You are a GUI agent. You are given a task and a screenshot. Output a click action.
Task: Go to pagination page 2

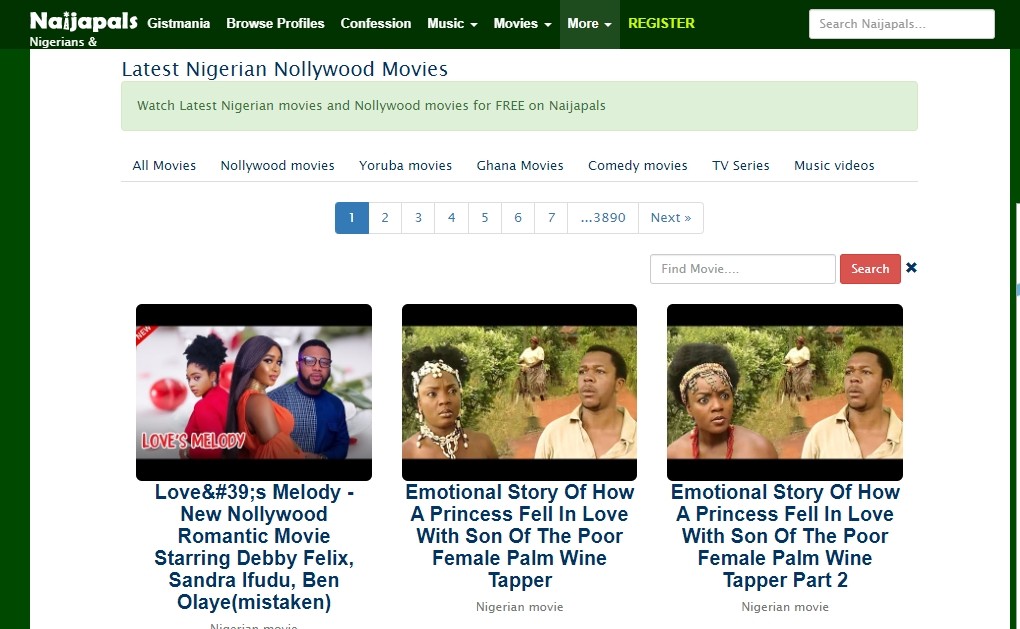tap(385, 218)
